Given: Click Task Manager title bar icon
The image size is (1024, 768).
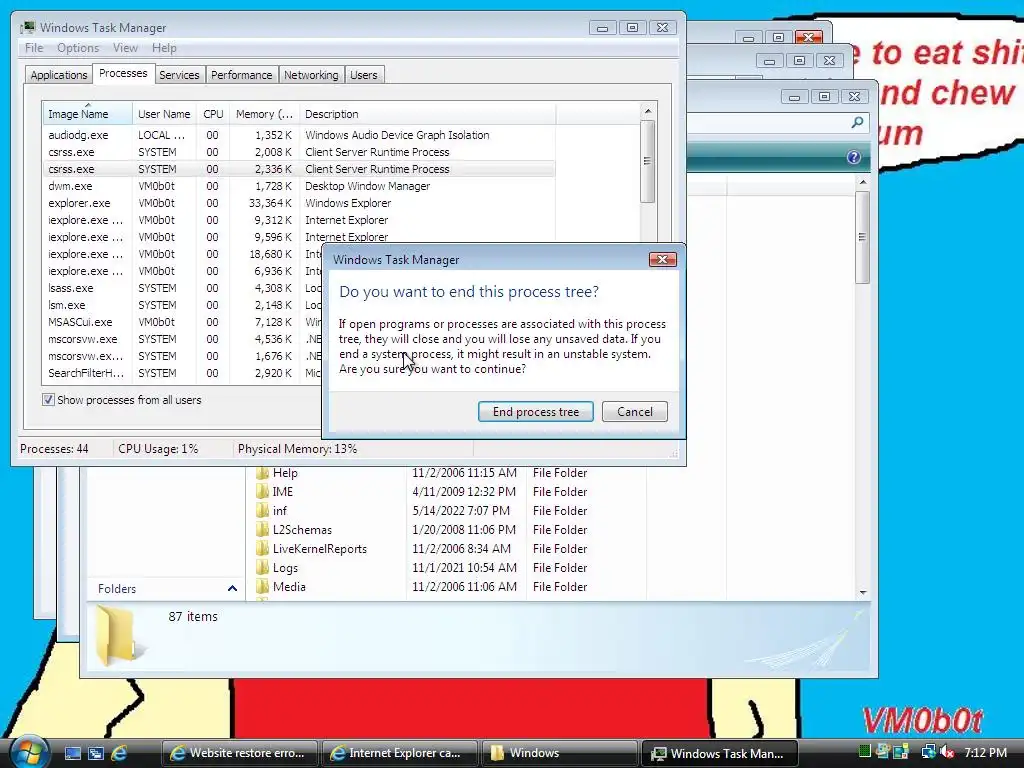Looking at the screenshot, I should tap(27, 27).
